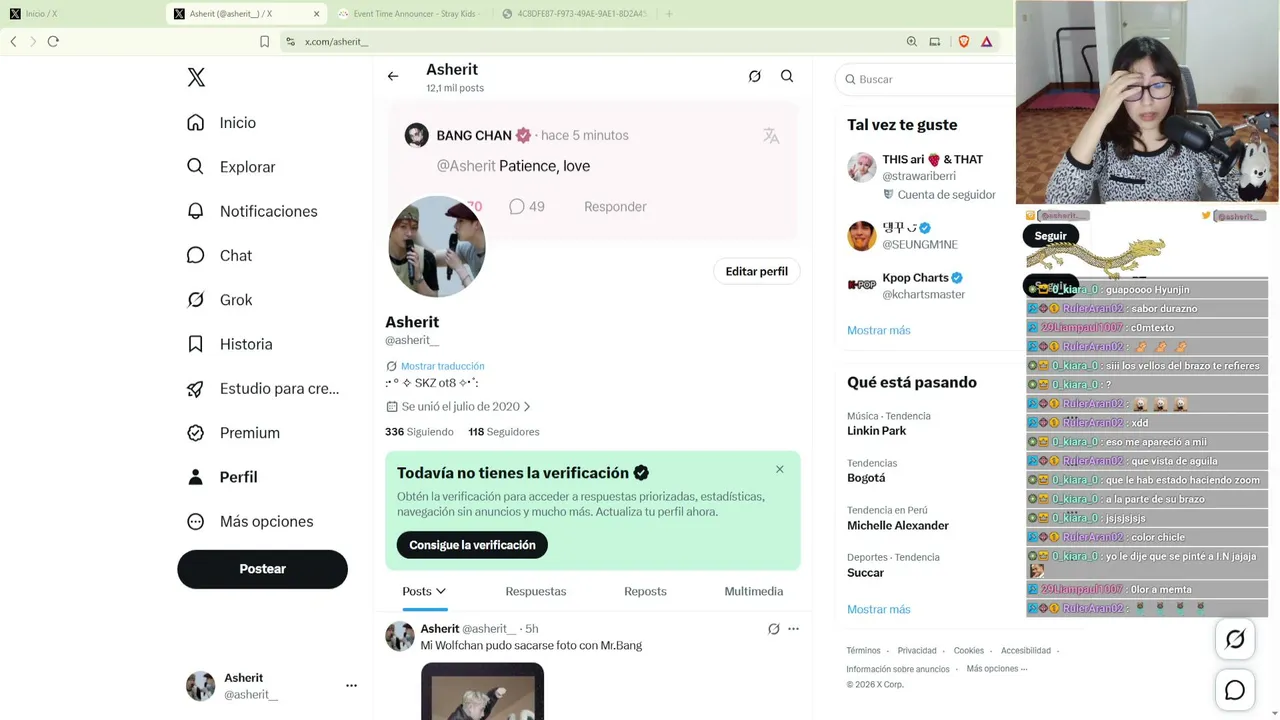Open the Notificaciones bell icon
This screenshot has width=1280, height=720.
(196, 211)
